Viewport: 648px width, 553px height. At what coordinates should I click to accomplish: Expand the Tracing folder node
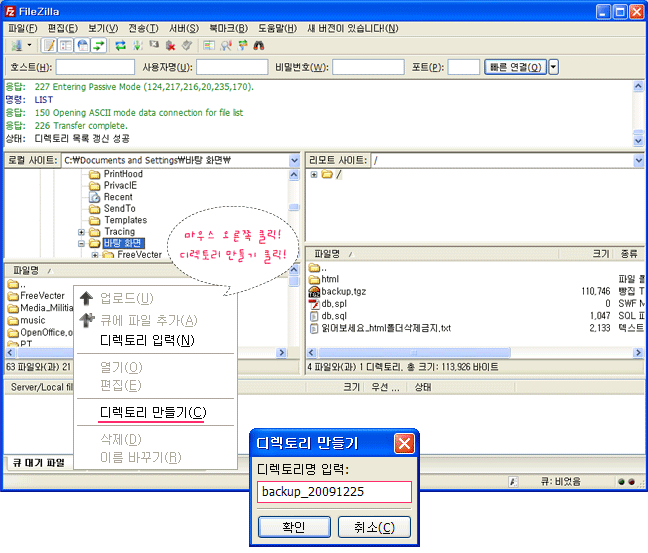(x=81, y=232)
